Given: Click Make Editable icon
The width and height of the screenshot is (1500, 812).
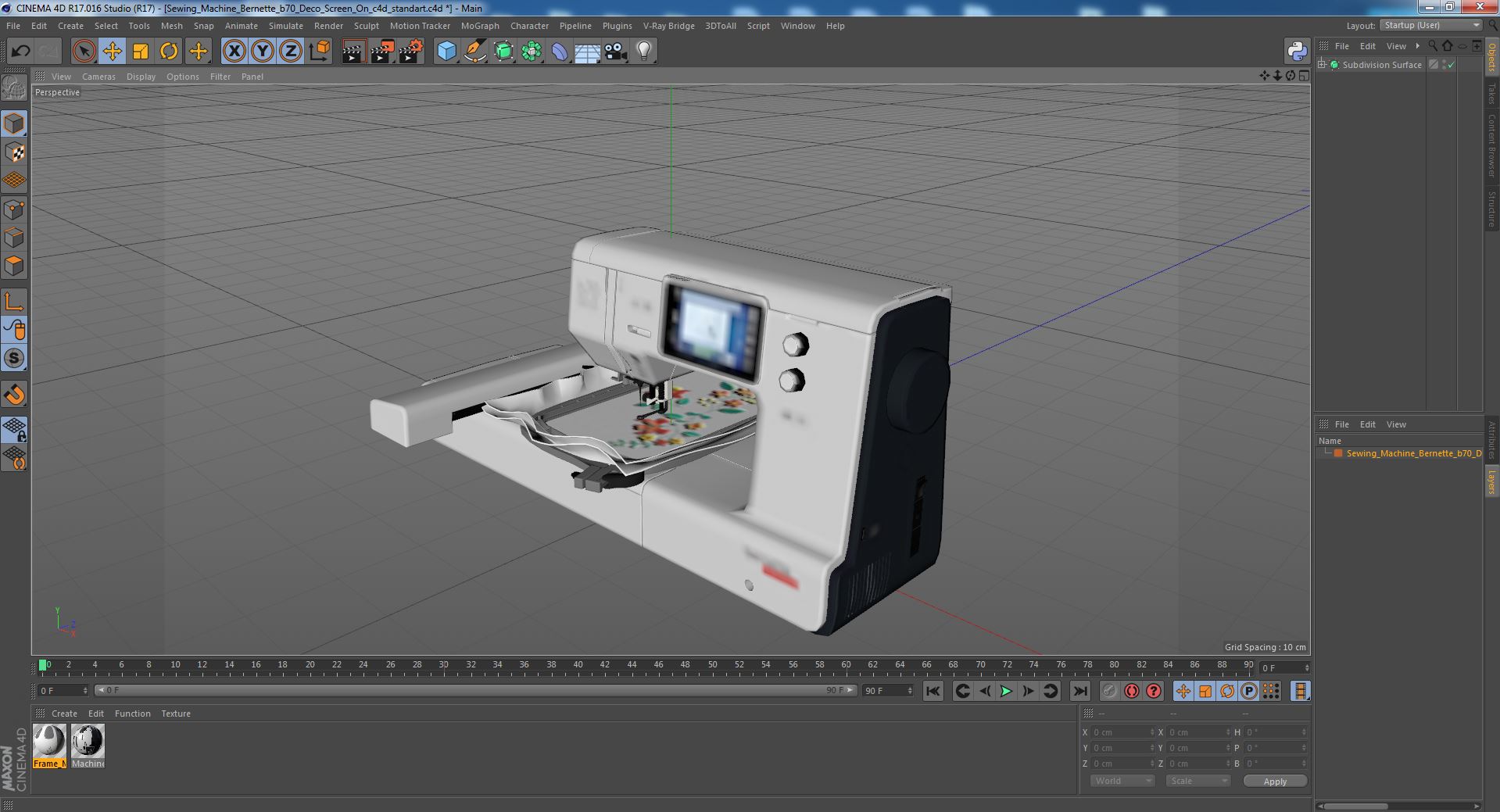Looking at the screenshot, I should tap(14, 88).
